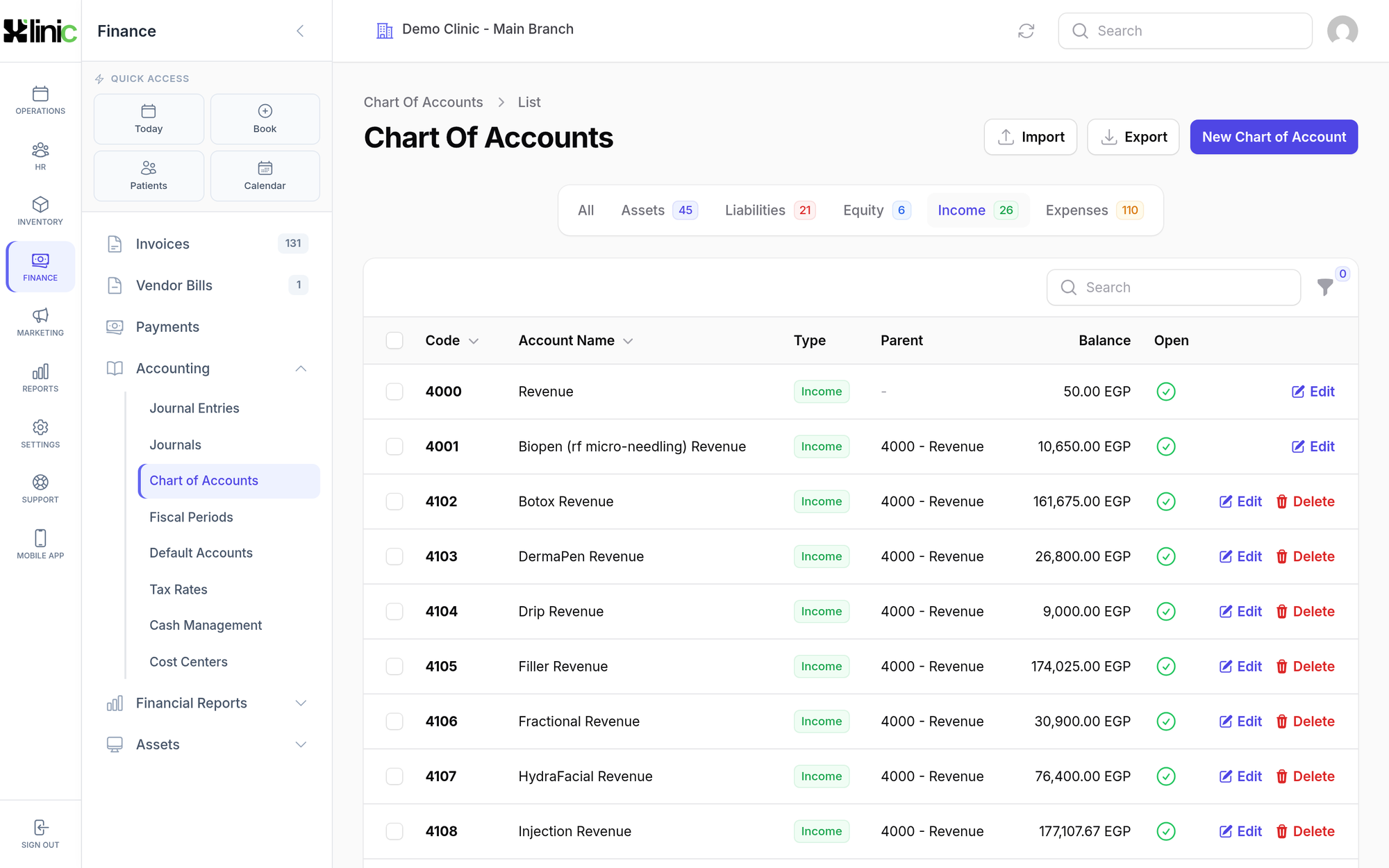Open Today quick access tile
The image size is (1389, 868).
149,119
